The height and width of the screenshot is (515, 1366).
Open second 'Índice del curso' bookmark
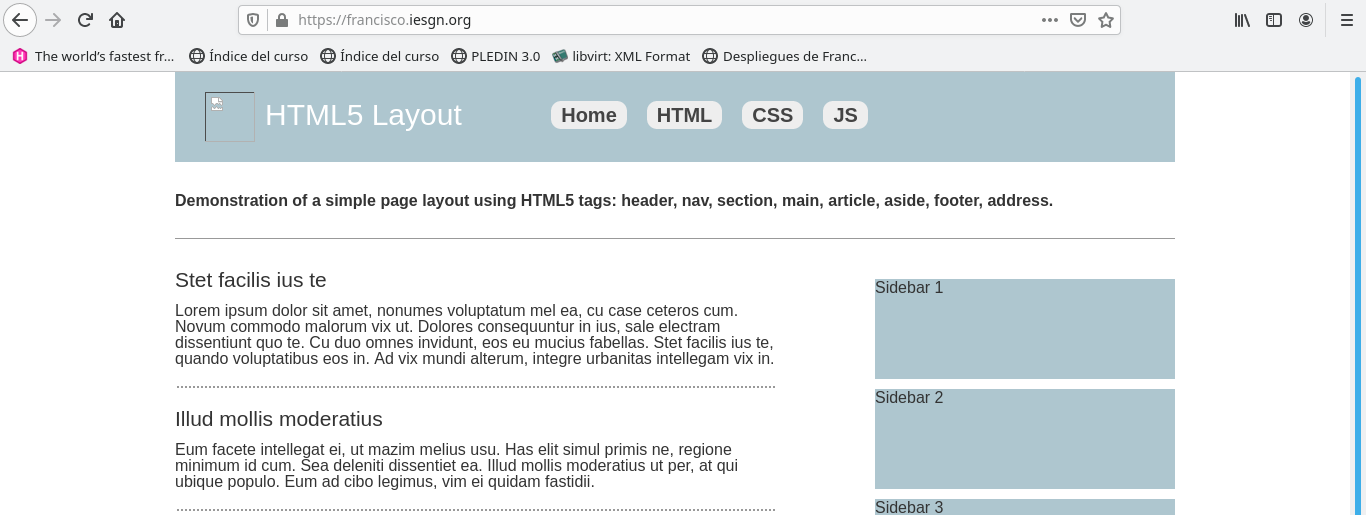[x=380, y=56]
